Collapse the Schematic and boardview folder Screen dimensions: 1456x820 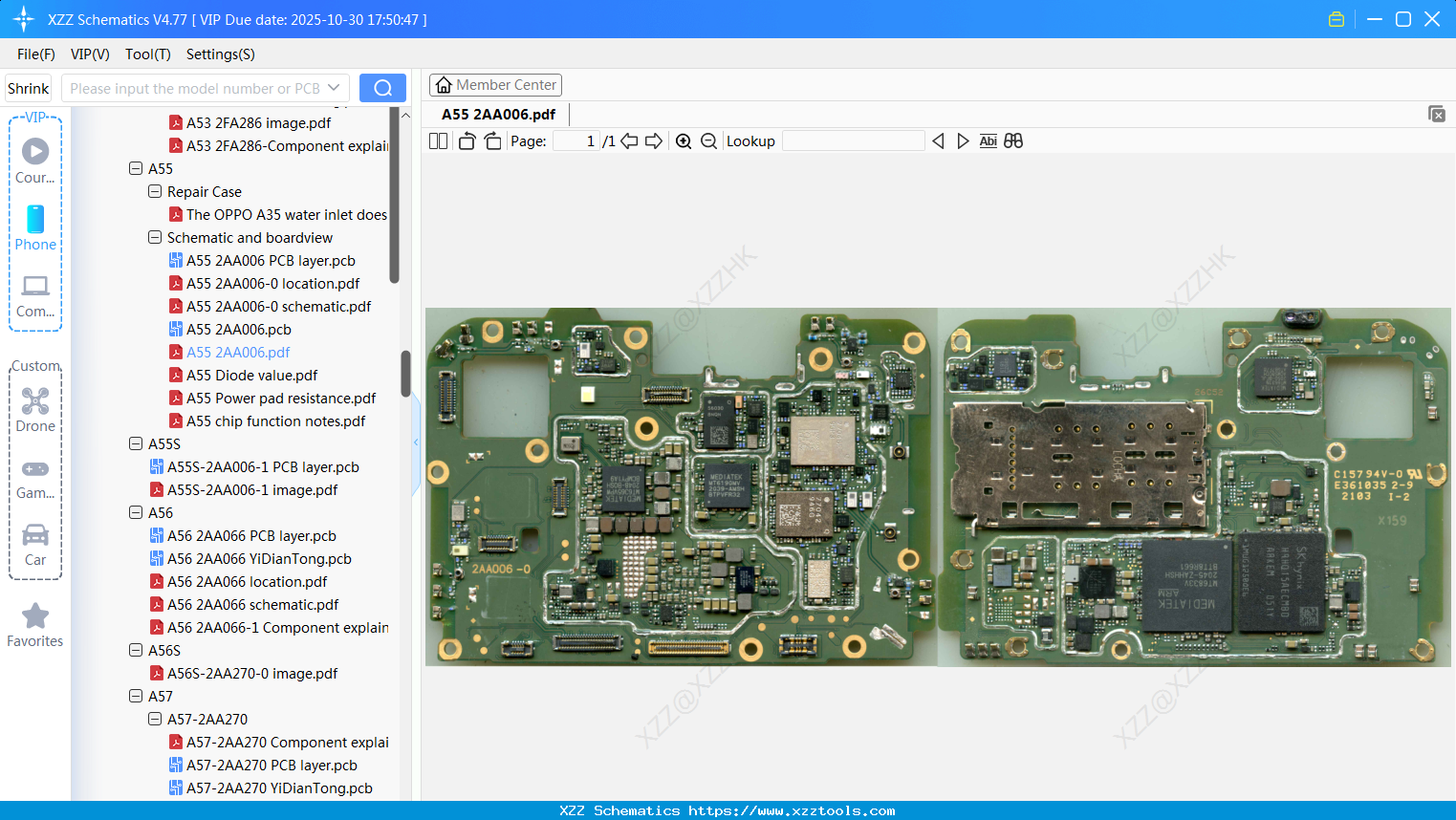coord(155,238)
